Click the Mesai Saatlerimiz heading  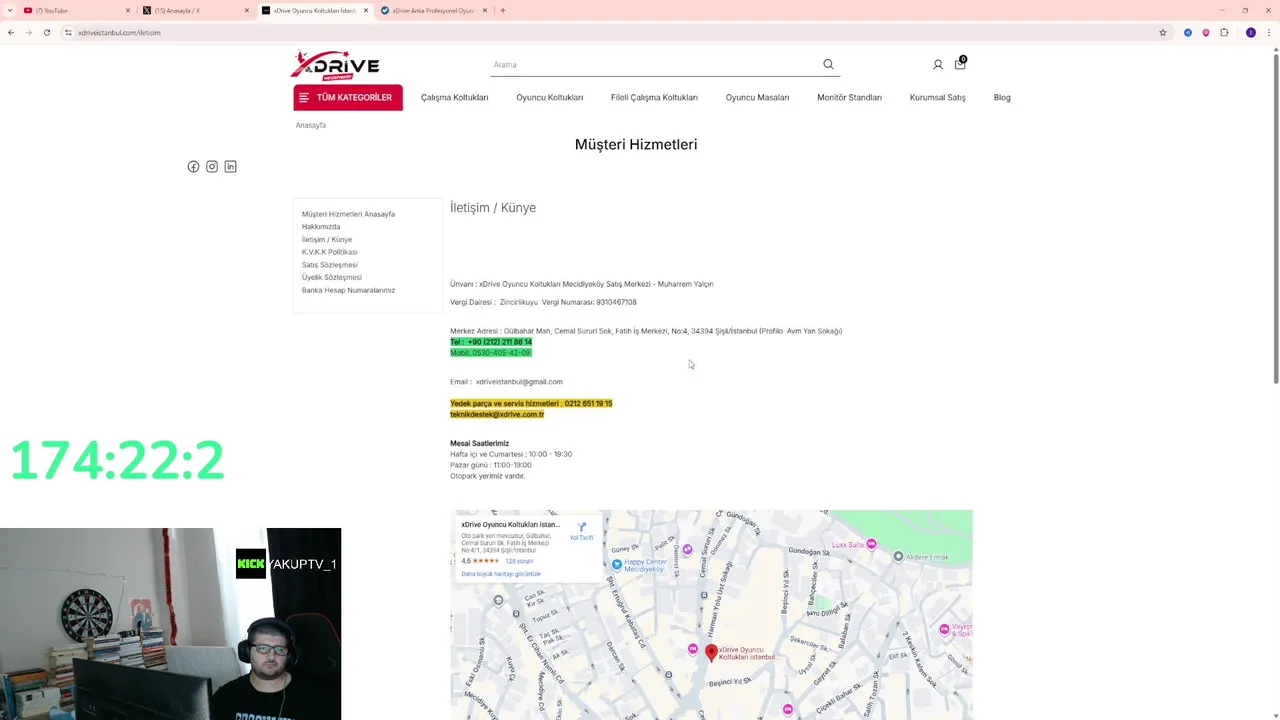coord(479,443)
